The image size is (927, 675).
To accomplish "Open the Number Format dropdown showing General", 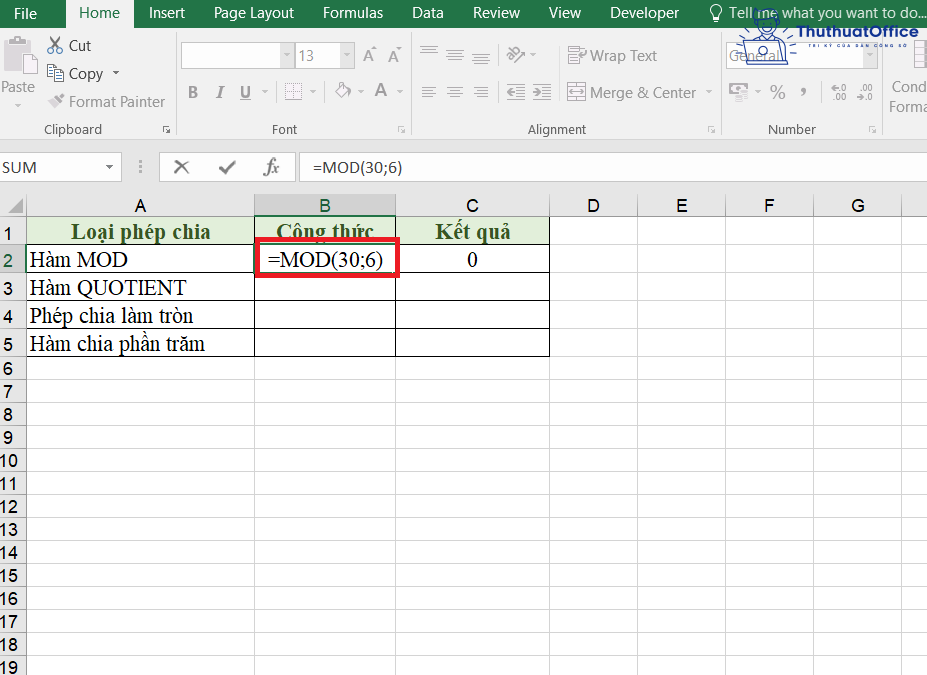I will point(800,56).
